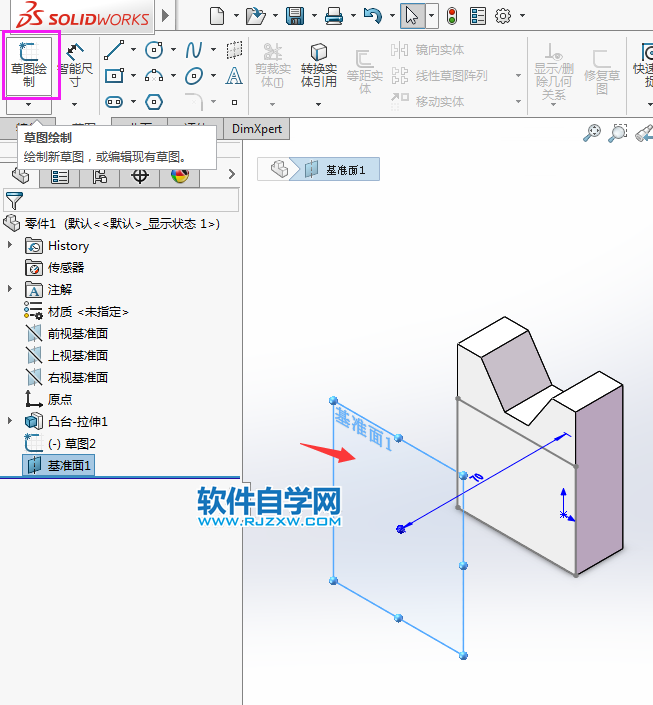Click the File Properties icon
The width and height of the screenshot is (653, 705).
click(478, 16)
